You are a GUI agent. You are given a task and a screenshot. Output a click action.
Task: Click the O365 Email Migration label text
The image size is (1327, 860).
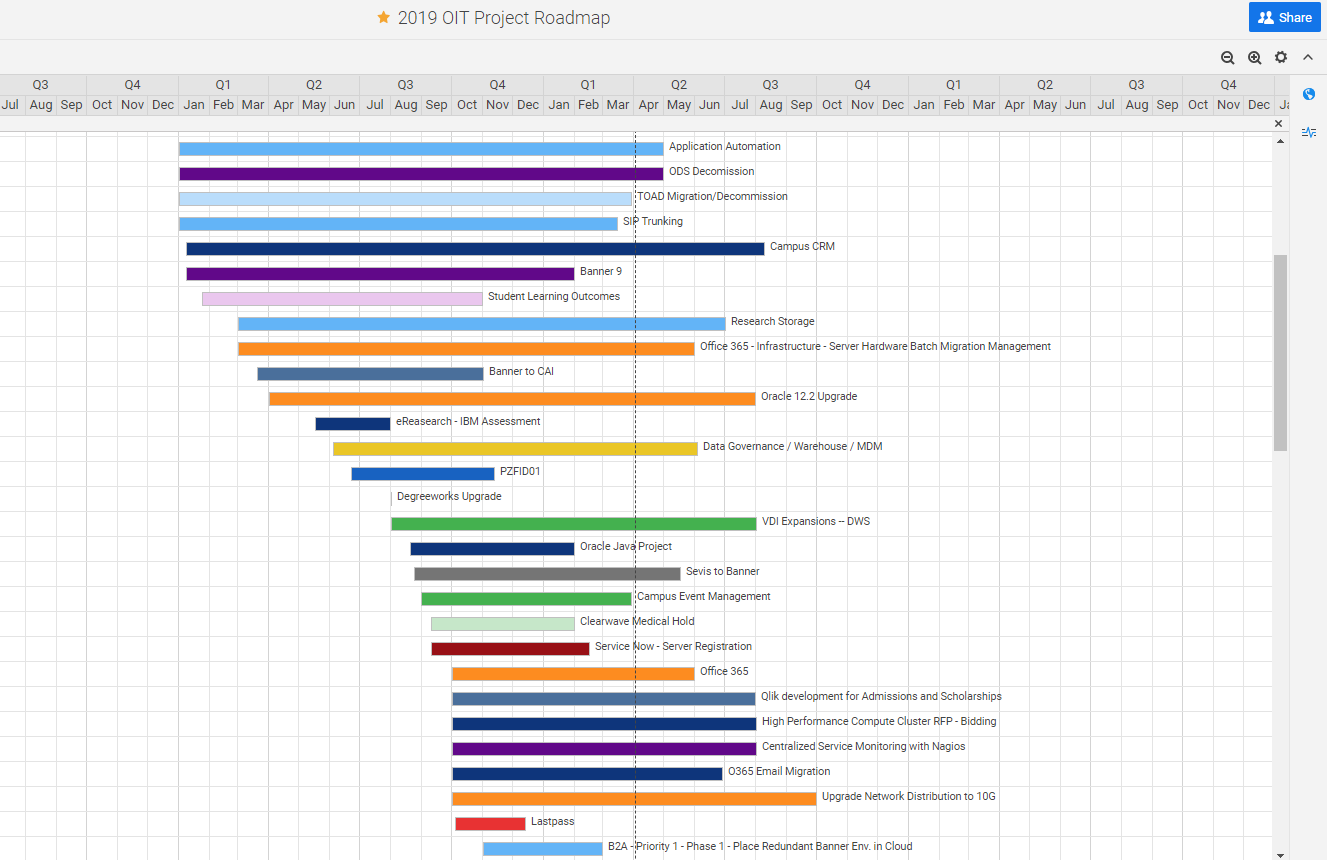coord(779,771)
